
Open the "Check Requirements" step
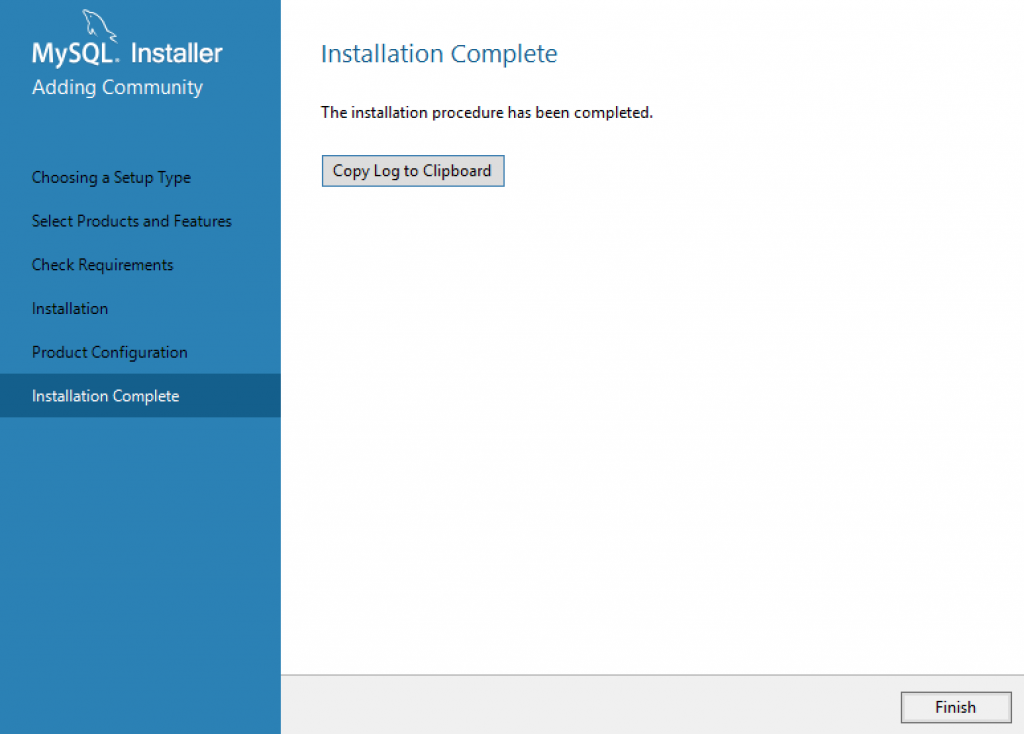[102, 264]
